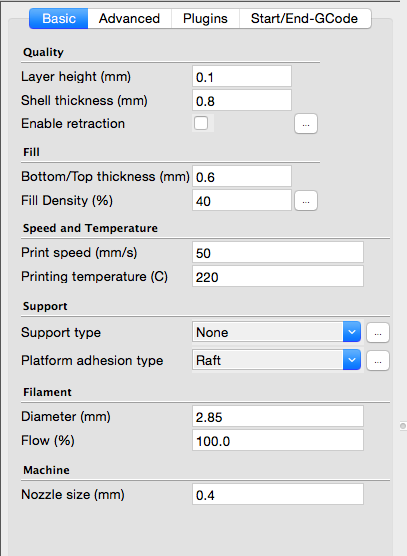Open Support type extra settings button
Viewport: 407px width, 556px height.
click(x=378, y=333)
